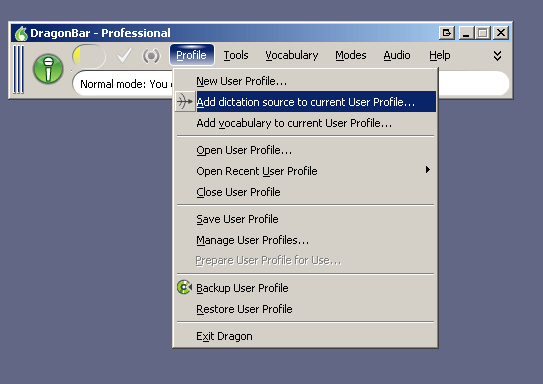Click the audio signal circle icon
Viewport: 543px width, 384px height.
(x=151, y=55)
